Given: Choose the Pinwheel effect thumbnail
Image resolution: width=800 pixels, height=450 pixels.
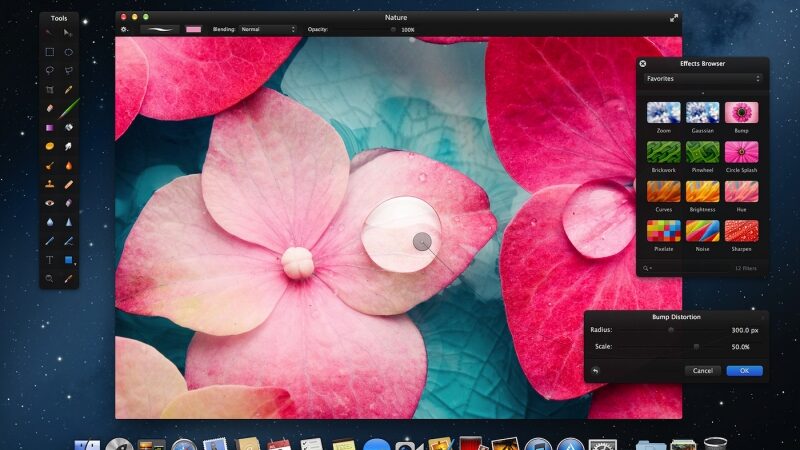Looking at the screenshot, I should tap(703, 152).
